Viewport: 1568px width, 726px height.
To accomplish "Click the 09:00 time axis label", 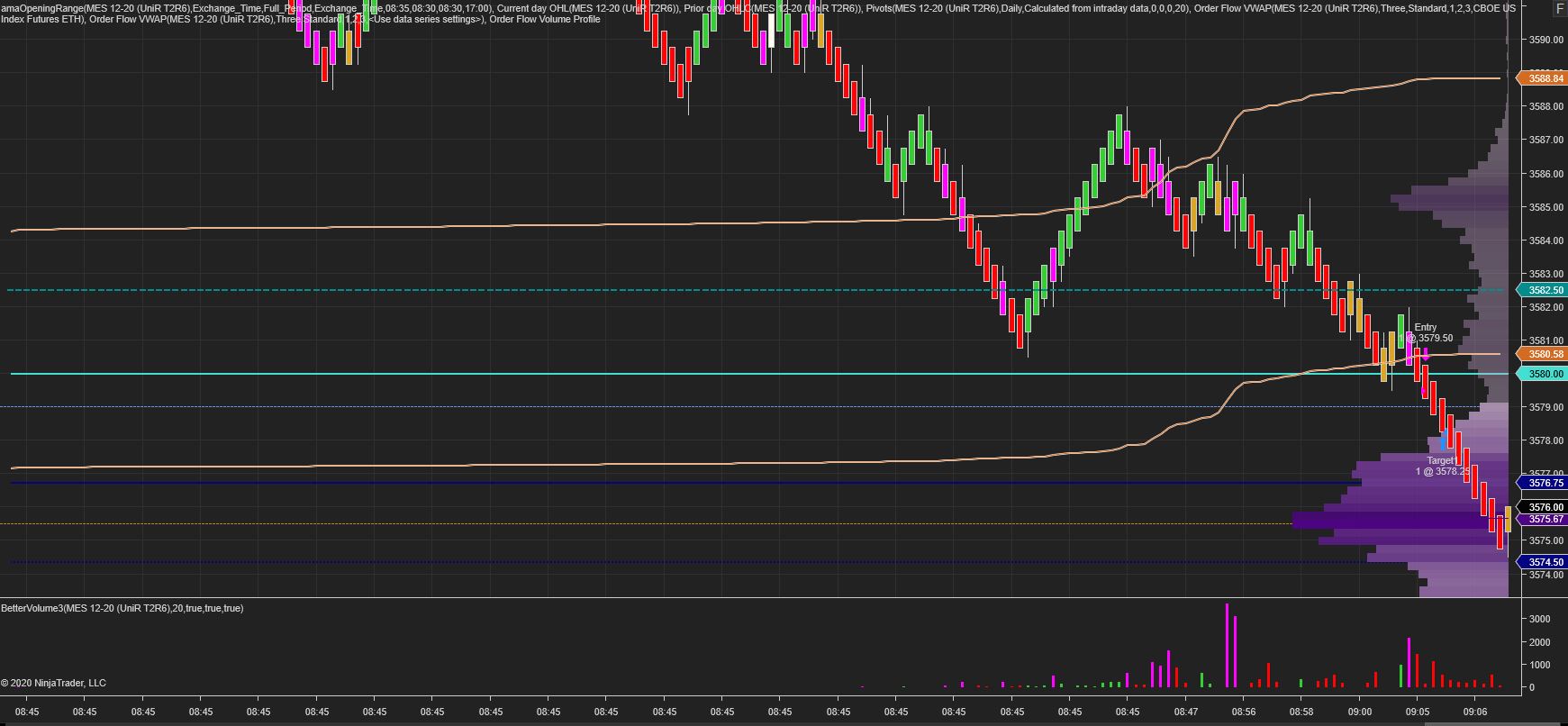I will 1359,712.
